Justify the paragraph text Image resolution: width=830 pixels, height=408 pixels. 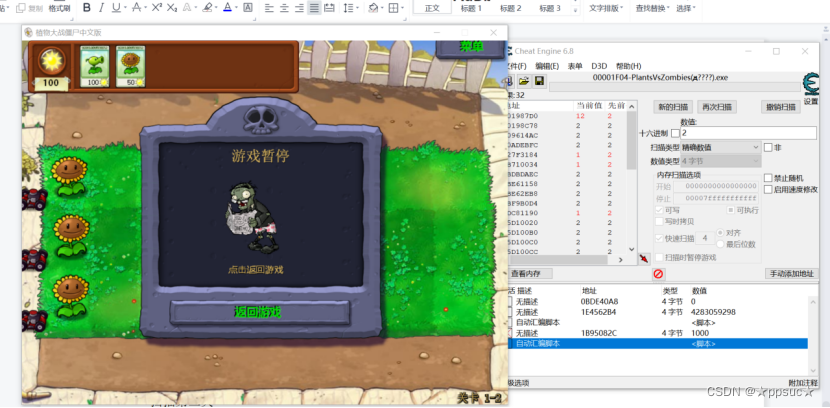click(x=314, y=8)
